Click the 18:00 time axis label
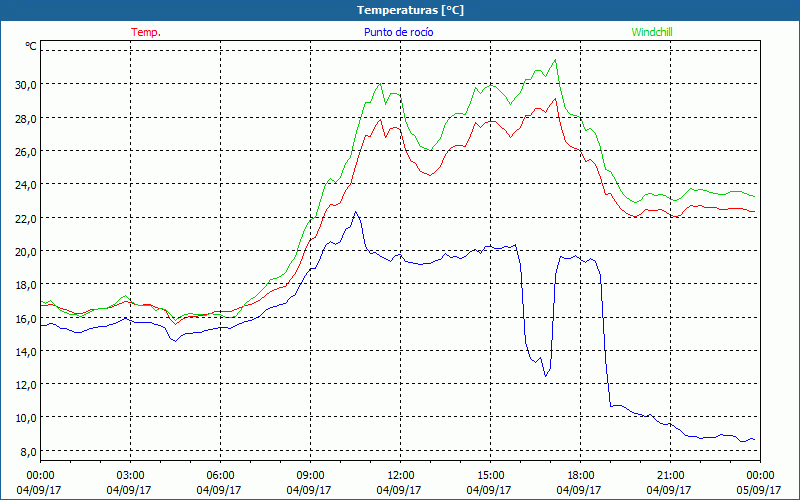Image resolution: width=800 pixels, height=500 pixels. pyautogui.click(x=580, y=476)
